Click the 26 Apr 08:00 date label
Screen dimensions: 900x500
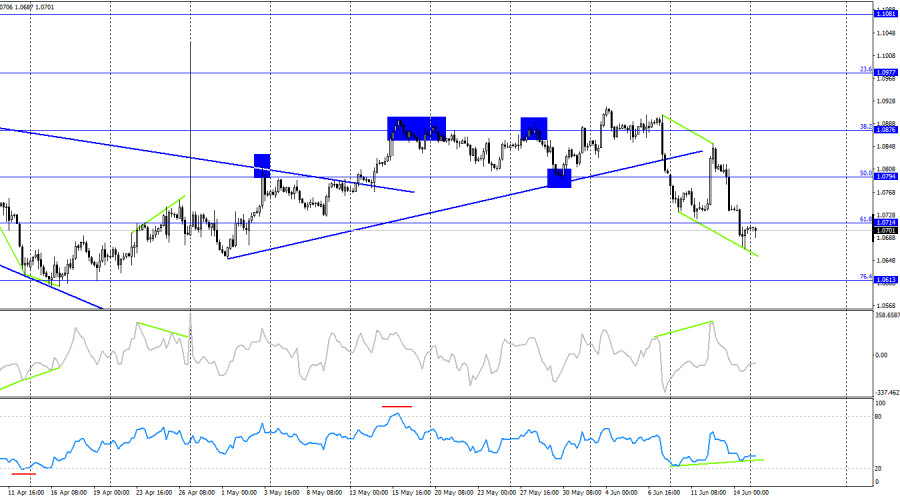[x=197, y=493]
